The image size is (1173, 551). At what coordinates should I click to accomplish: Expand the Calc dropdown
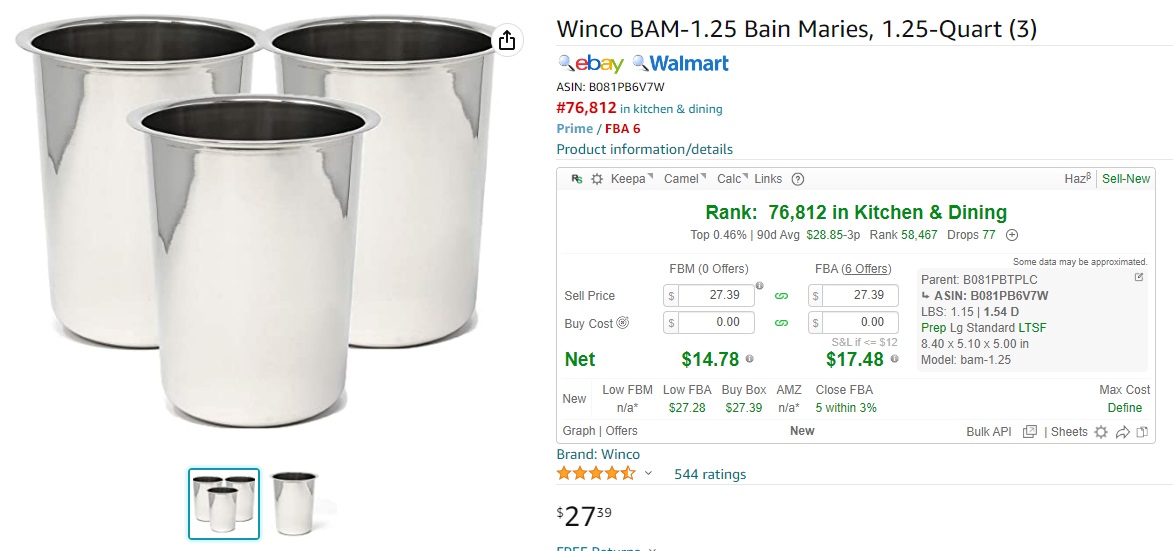(x=732, y=179)
